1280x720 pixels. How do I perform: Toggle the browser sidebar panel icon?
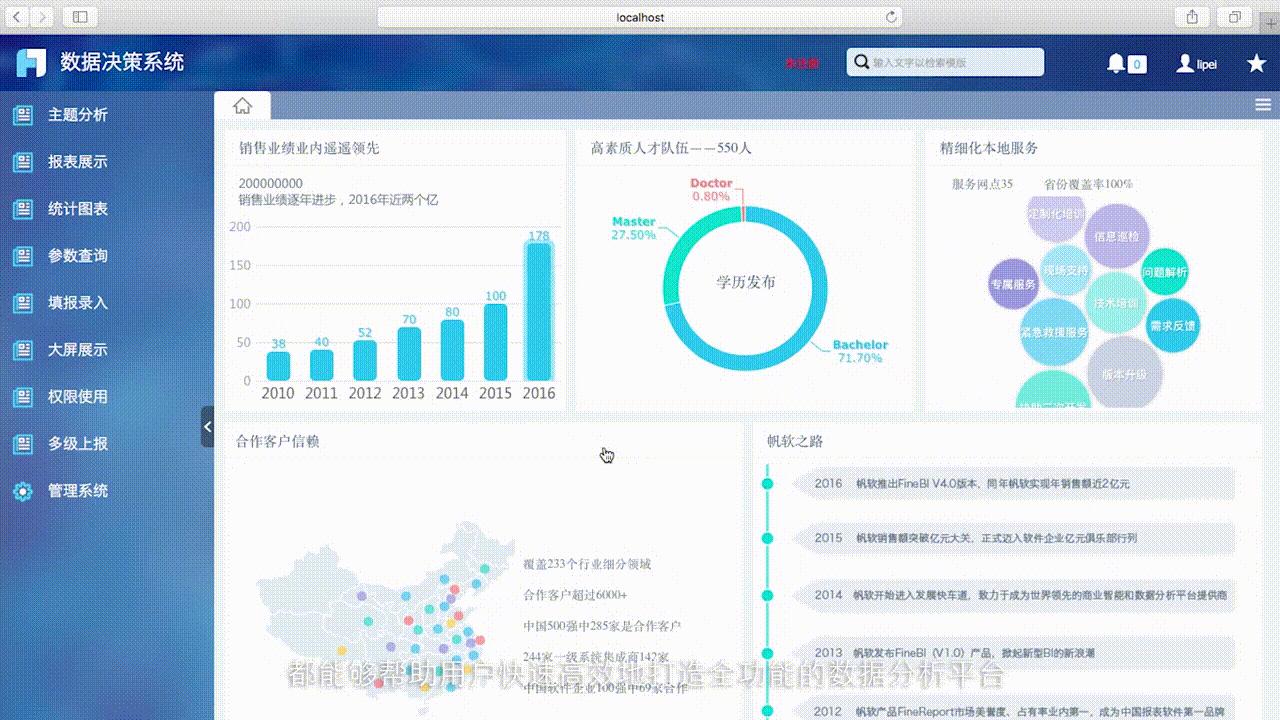pyautogui.click(x=78, y=17)
